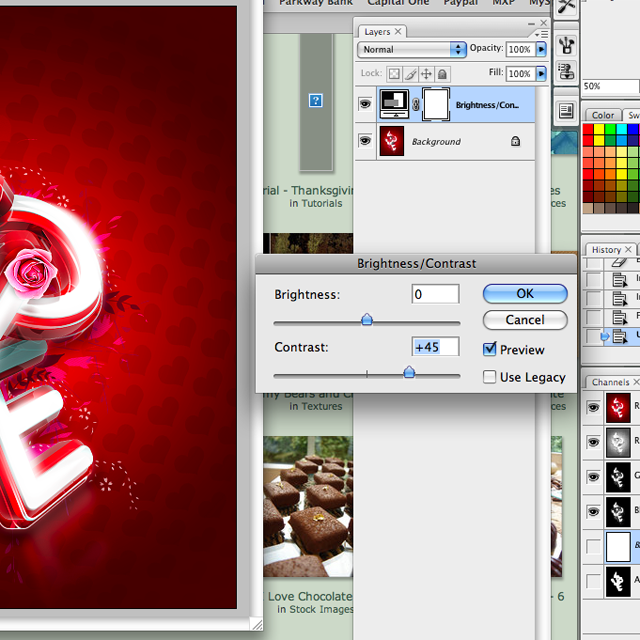The image size is (640, 640).
Task: Open the Tool Presets panel icon
Action: [x=567, y=7]
